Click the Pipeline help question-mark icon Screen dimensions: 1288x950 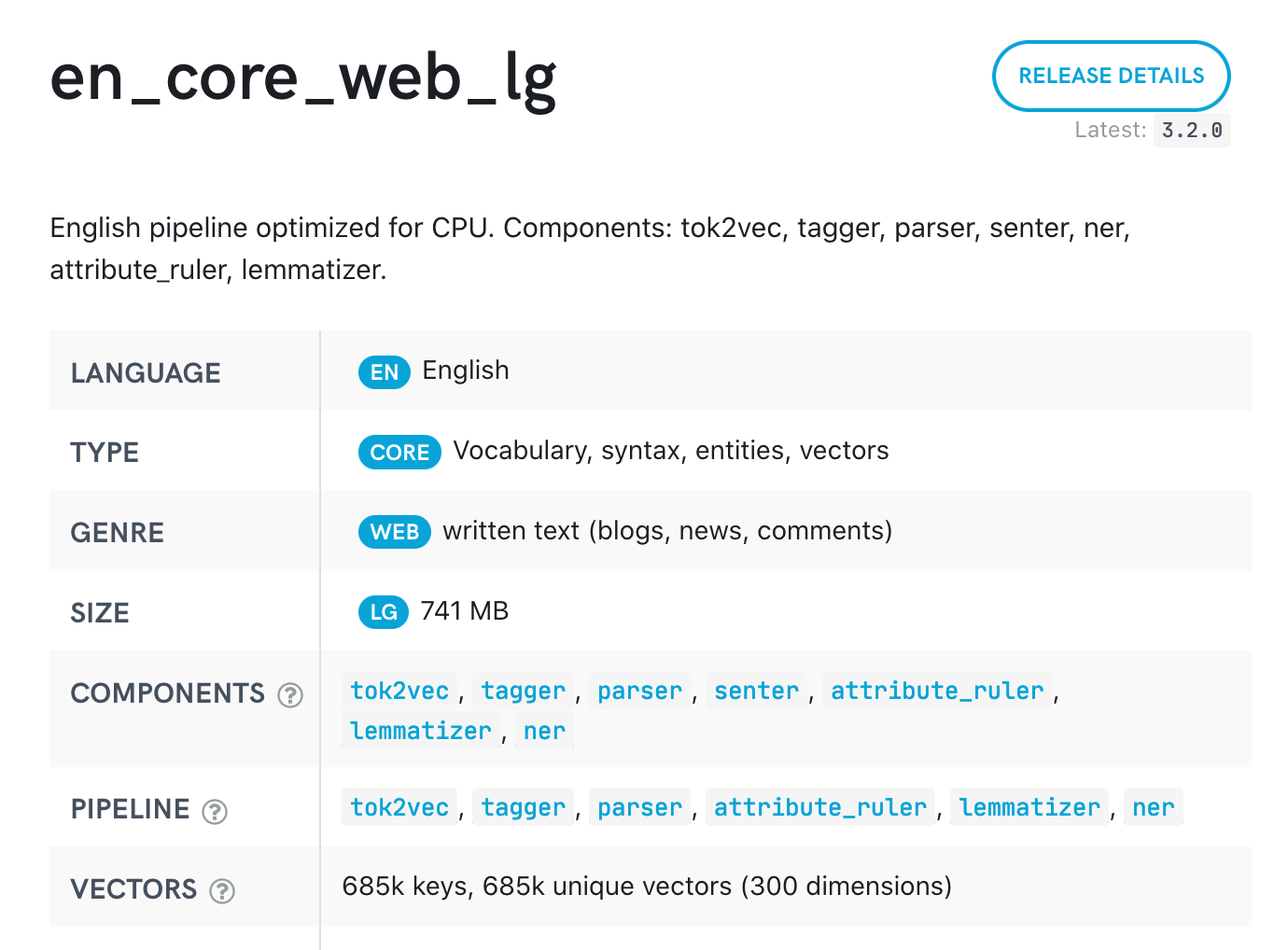pyautogui.click(x=215, y=812)
